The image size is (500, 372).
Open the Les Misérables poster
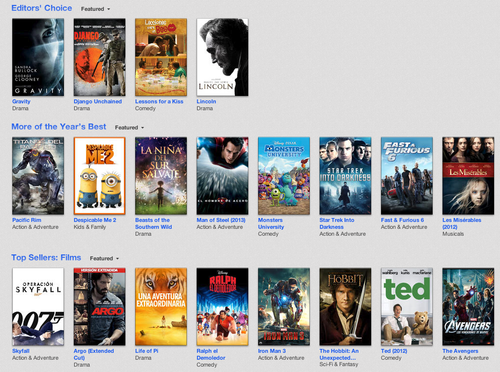pyautogui.click(x=468, y=176)
